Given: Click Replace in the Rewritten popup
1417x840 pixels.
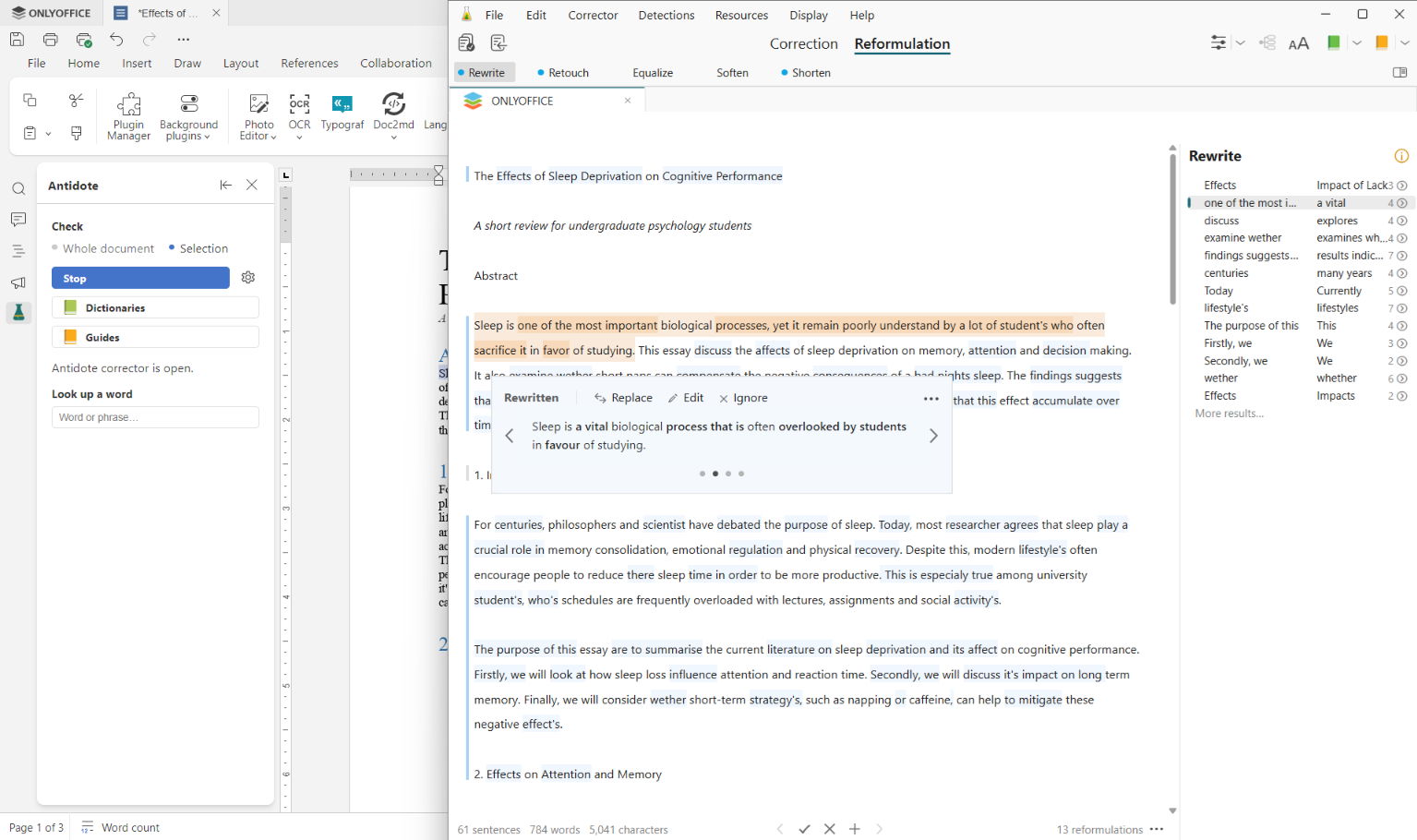Looking at the screenshot, I should click(623, 398).
